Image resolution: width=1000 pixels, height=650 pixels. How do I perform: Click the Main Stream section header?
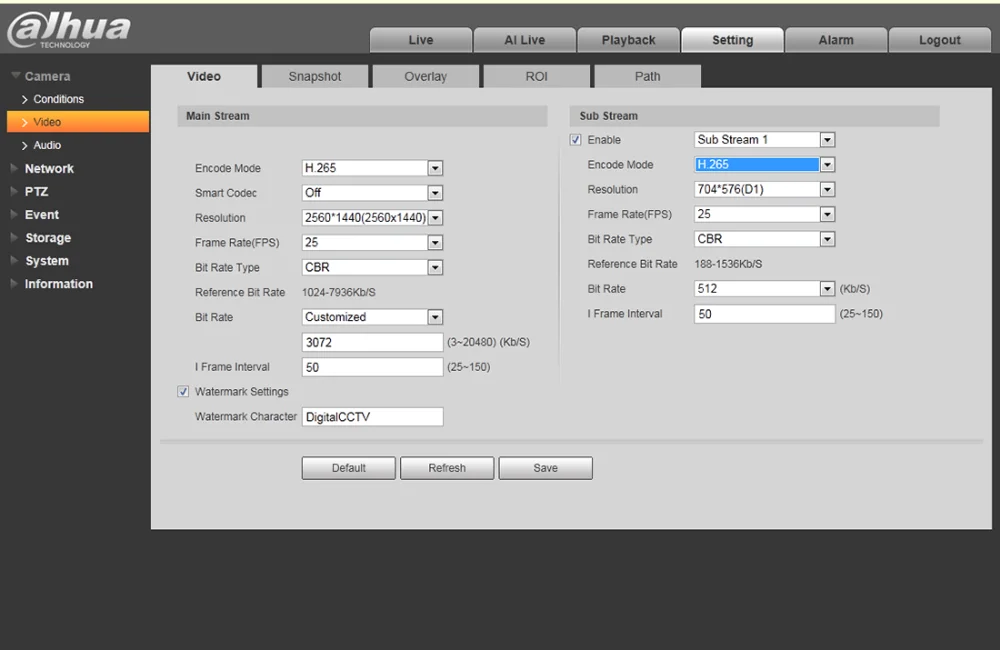point(362,116)
